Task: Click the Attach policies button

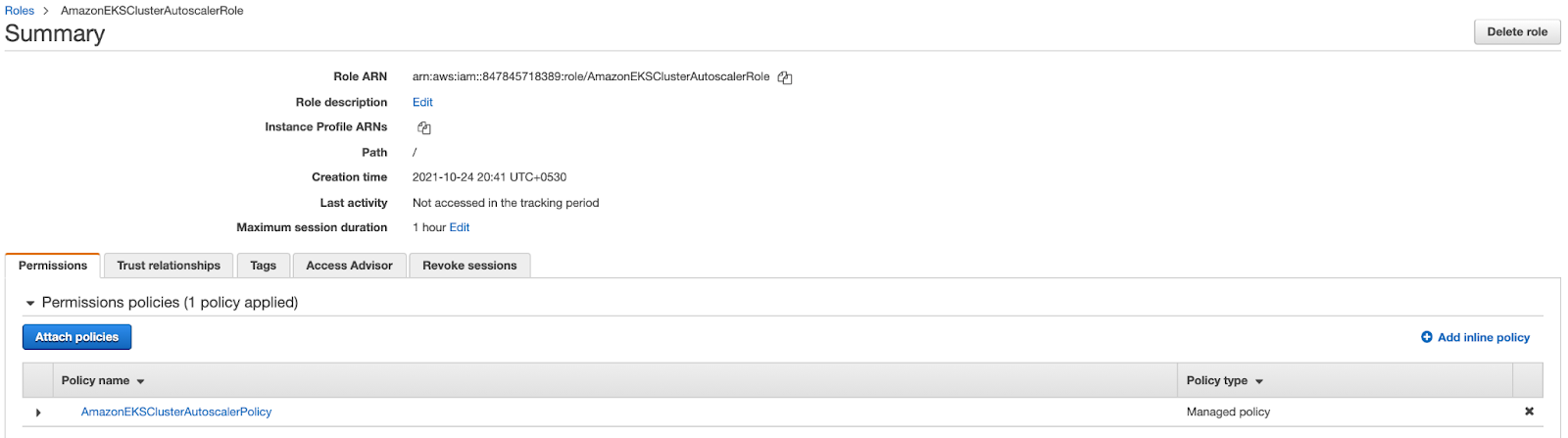Action: click(76, 337)
